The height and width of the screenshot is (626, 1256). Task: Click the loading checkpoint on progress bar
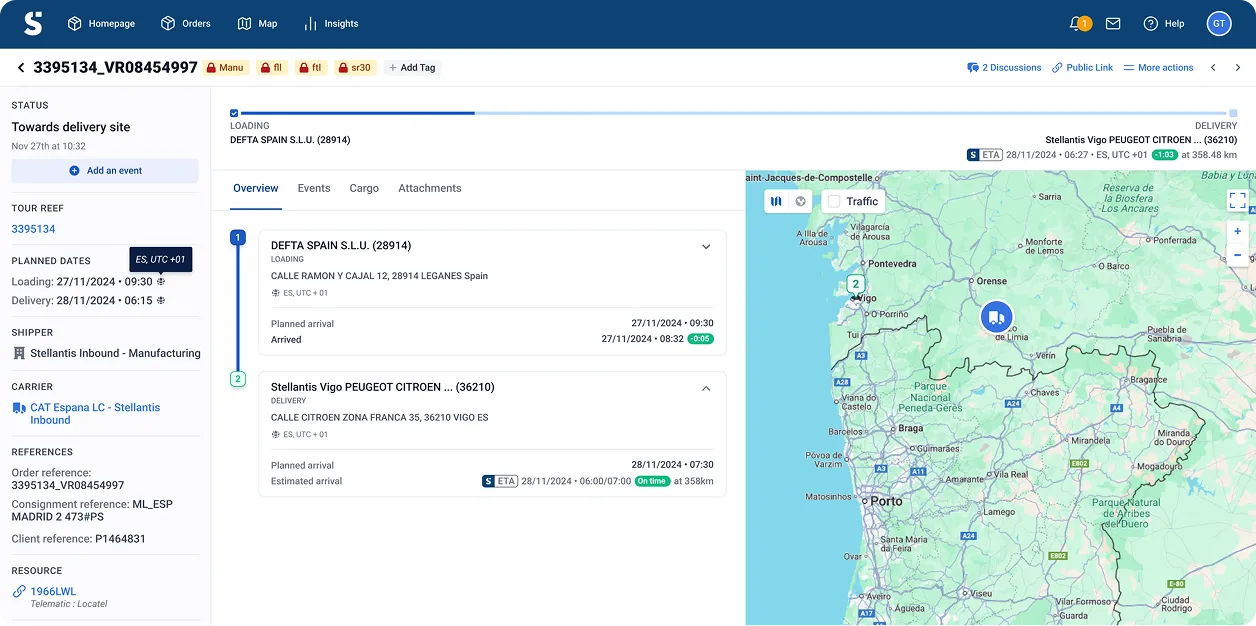click(234, 113)
